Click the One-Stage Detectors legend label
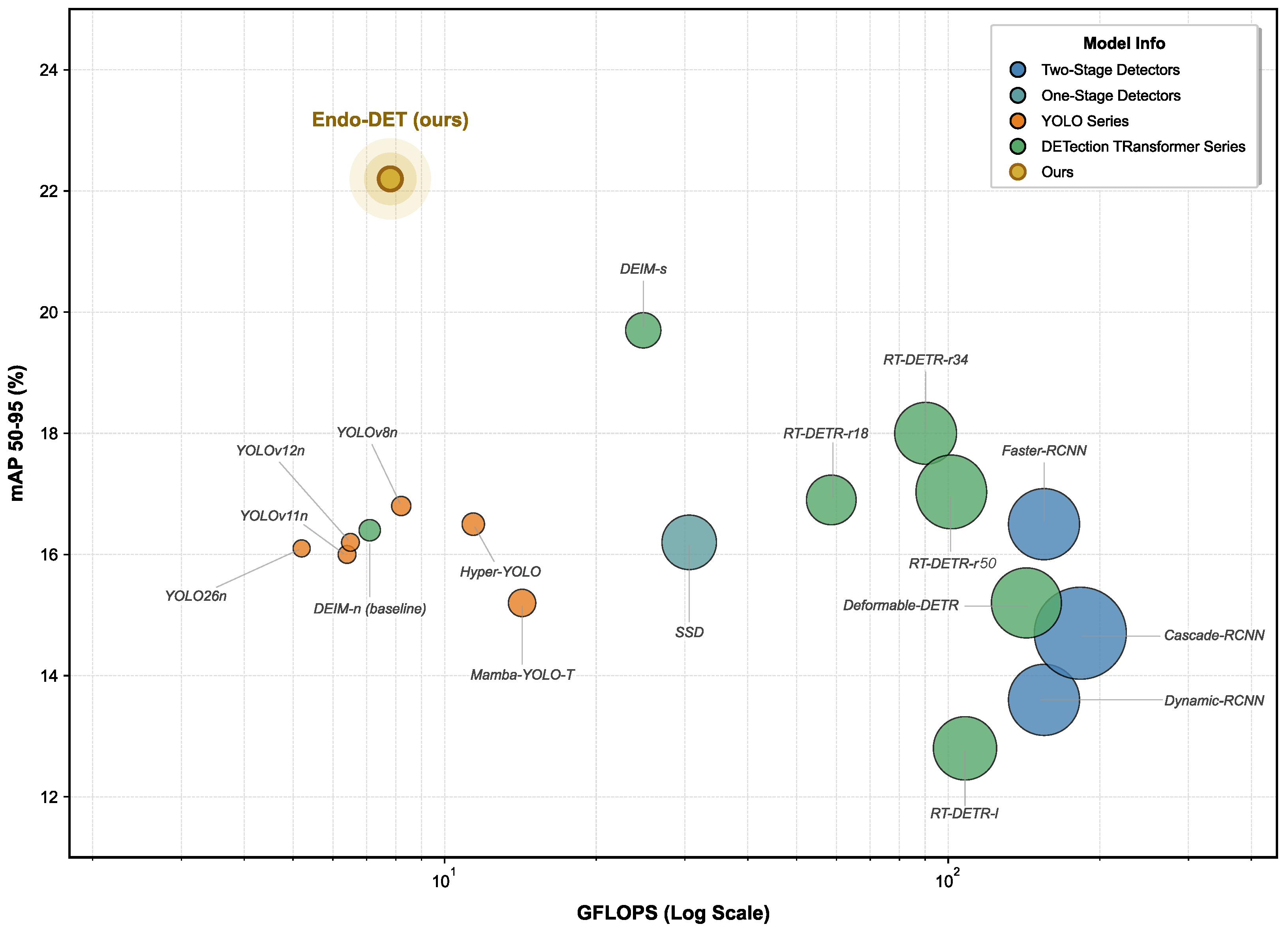1288x933 pixels. click(1110, 96)
